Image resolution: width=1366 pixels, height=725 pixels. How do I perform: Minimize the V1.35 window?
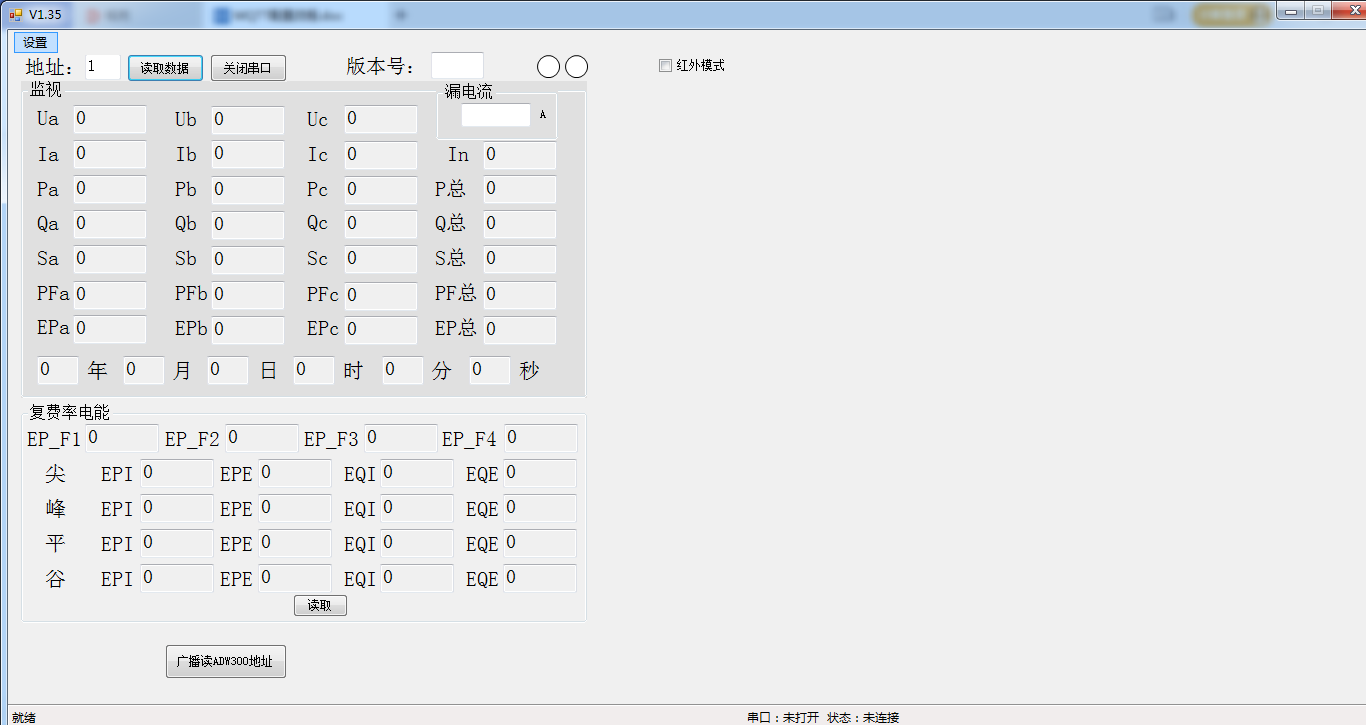pyautogui.click(x=1294, y=11)
